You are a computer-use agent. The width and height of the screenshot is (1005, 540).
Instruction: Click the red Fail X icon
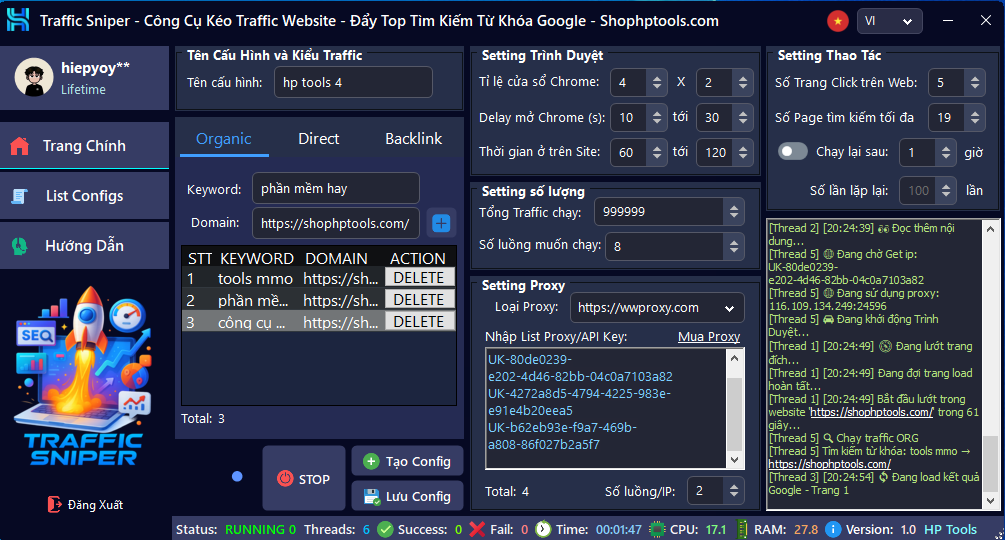[477, 529]
